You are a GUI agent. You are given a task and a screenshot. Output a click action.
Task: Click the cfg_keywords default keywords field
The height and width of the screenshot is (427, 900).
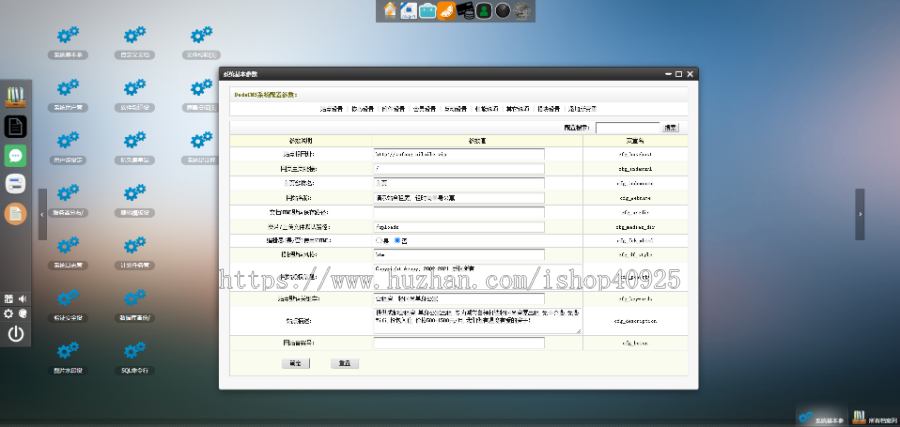(459, 298)
